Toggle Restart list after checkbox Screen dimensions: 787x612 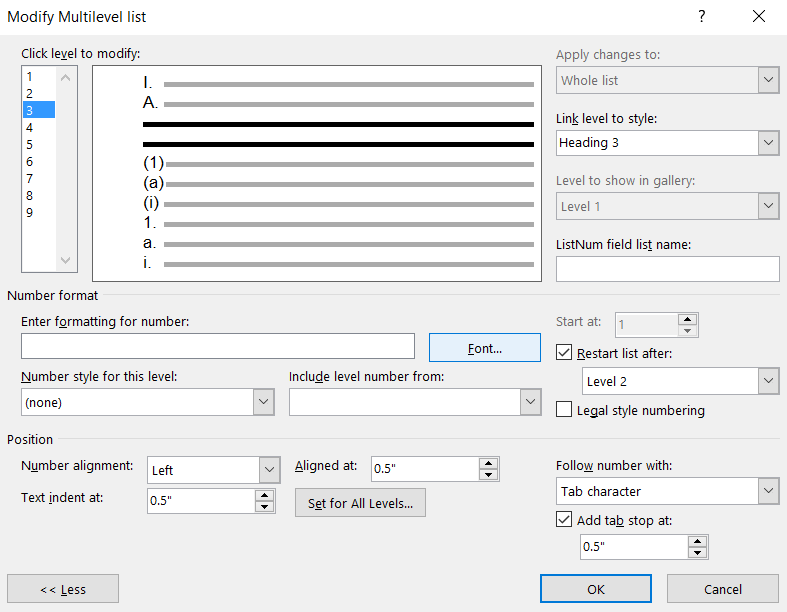pyautogui.click(x=564, y=353)
